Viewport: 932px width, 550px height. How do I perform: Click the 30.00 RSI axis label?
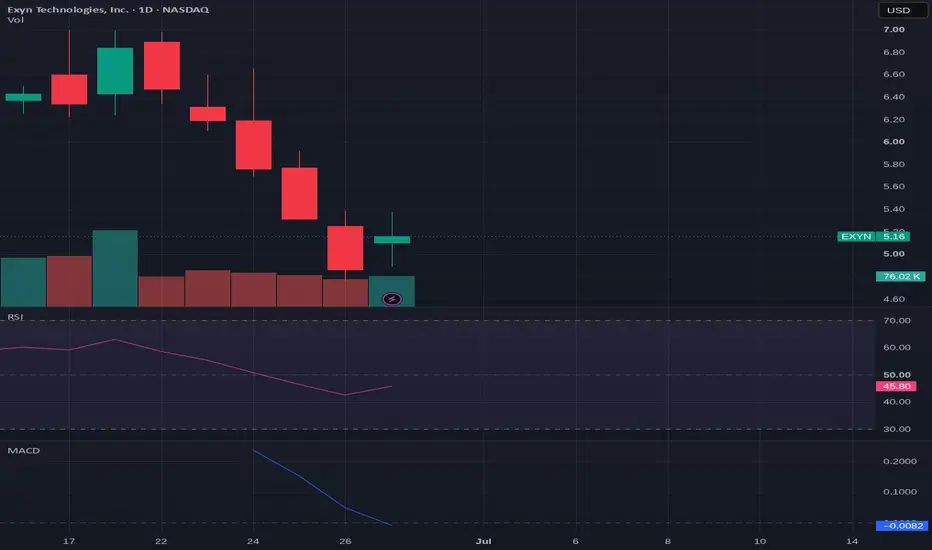[896, 429]
